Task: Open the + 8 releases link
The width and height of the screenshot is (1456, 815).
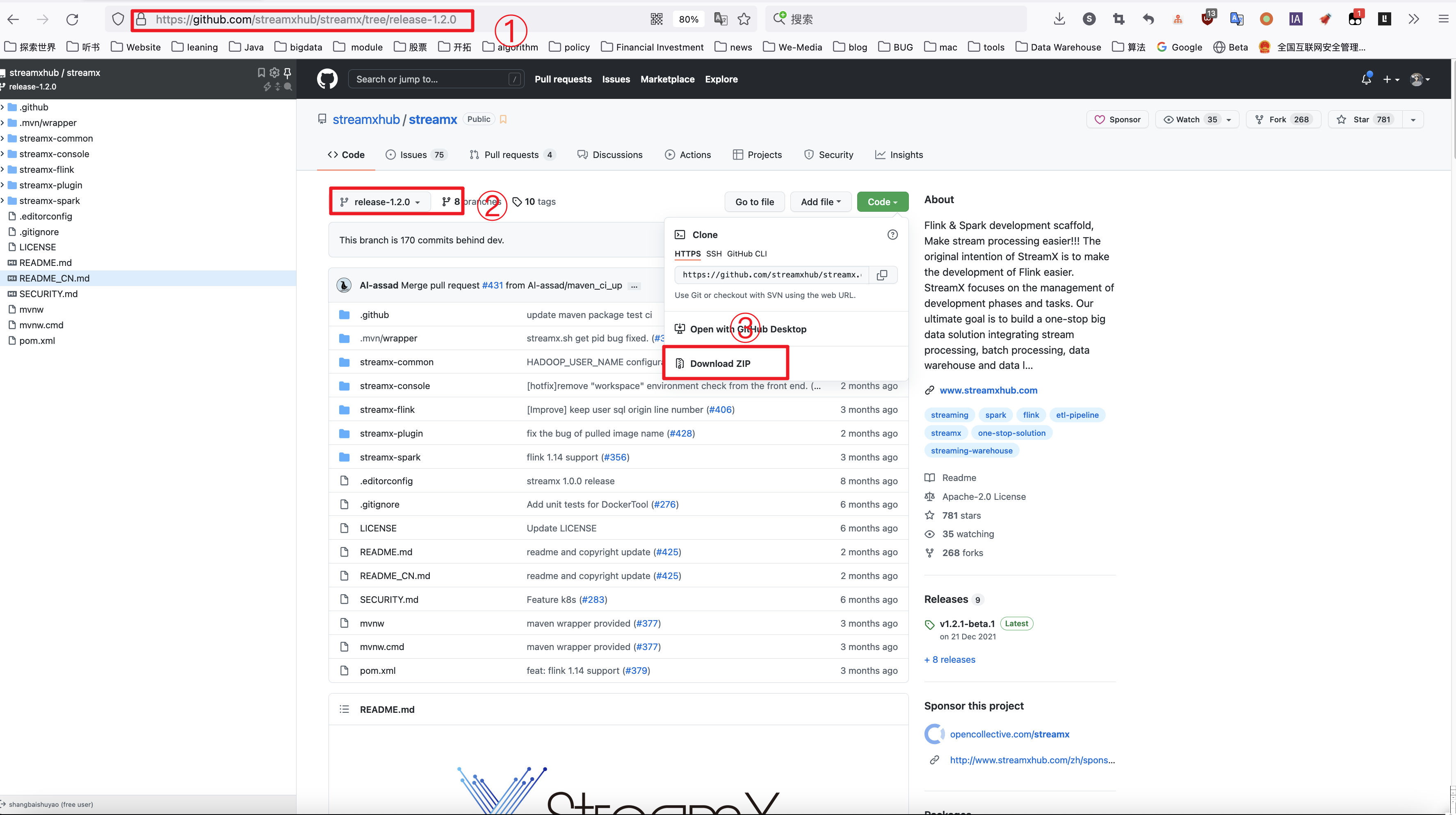Action: pyautogui.click(x=949, y=659)
